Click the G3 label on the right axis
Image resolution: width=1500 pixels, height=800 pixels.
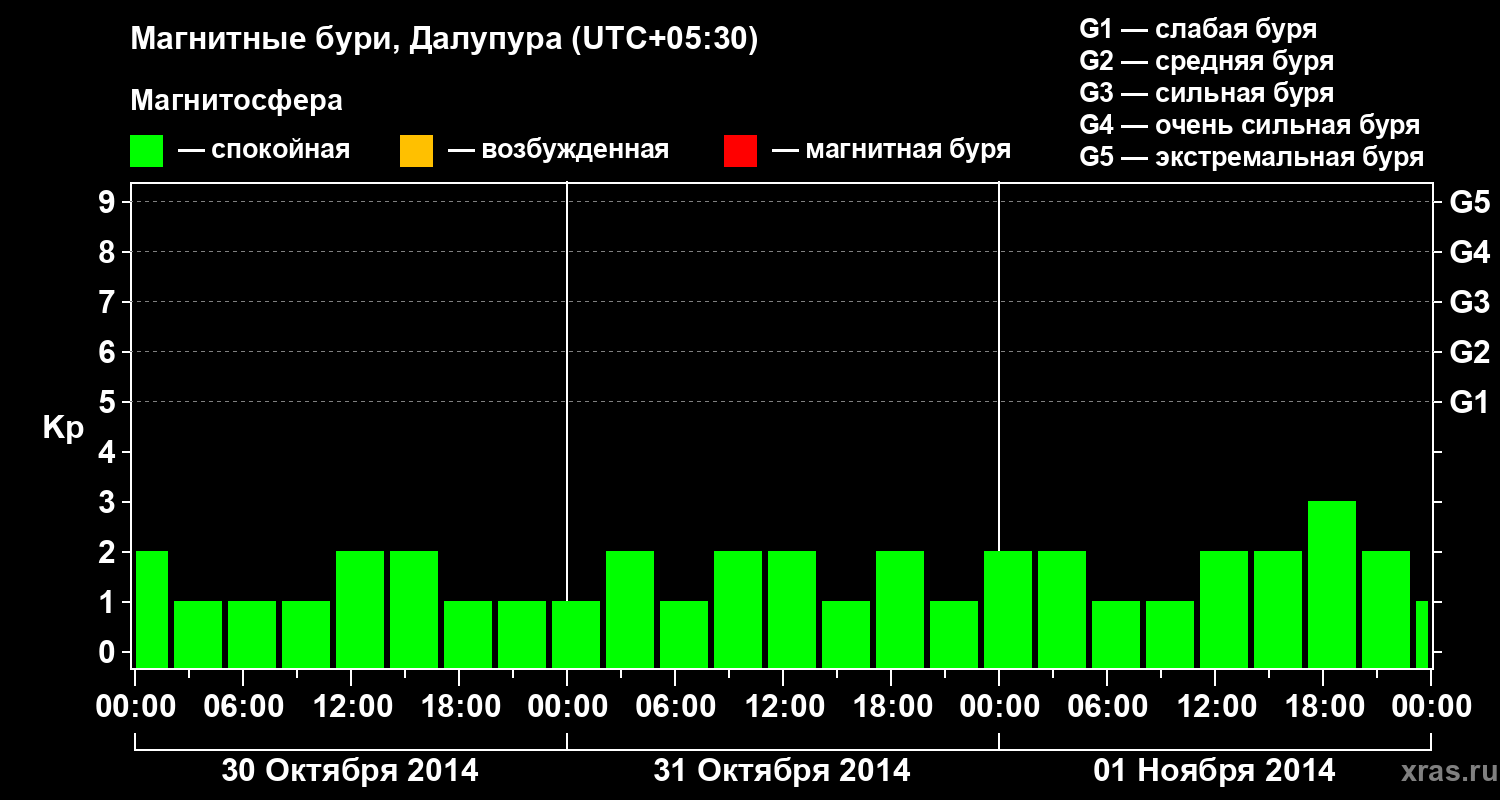[1469, 302]
